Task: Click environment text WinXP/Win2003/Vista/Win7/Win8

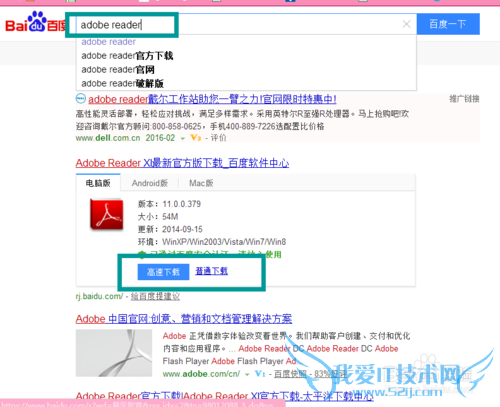Action: pos(224,242)
